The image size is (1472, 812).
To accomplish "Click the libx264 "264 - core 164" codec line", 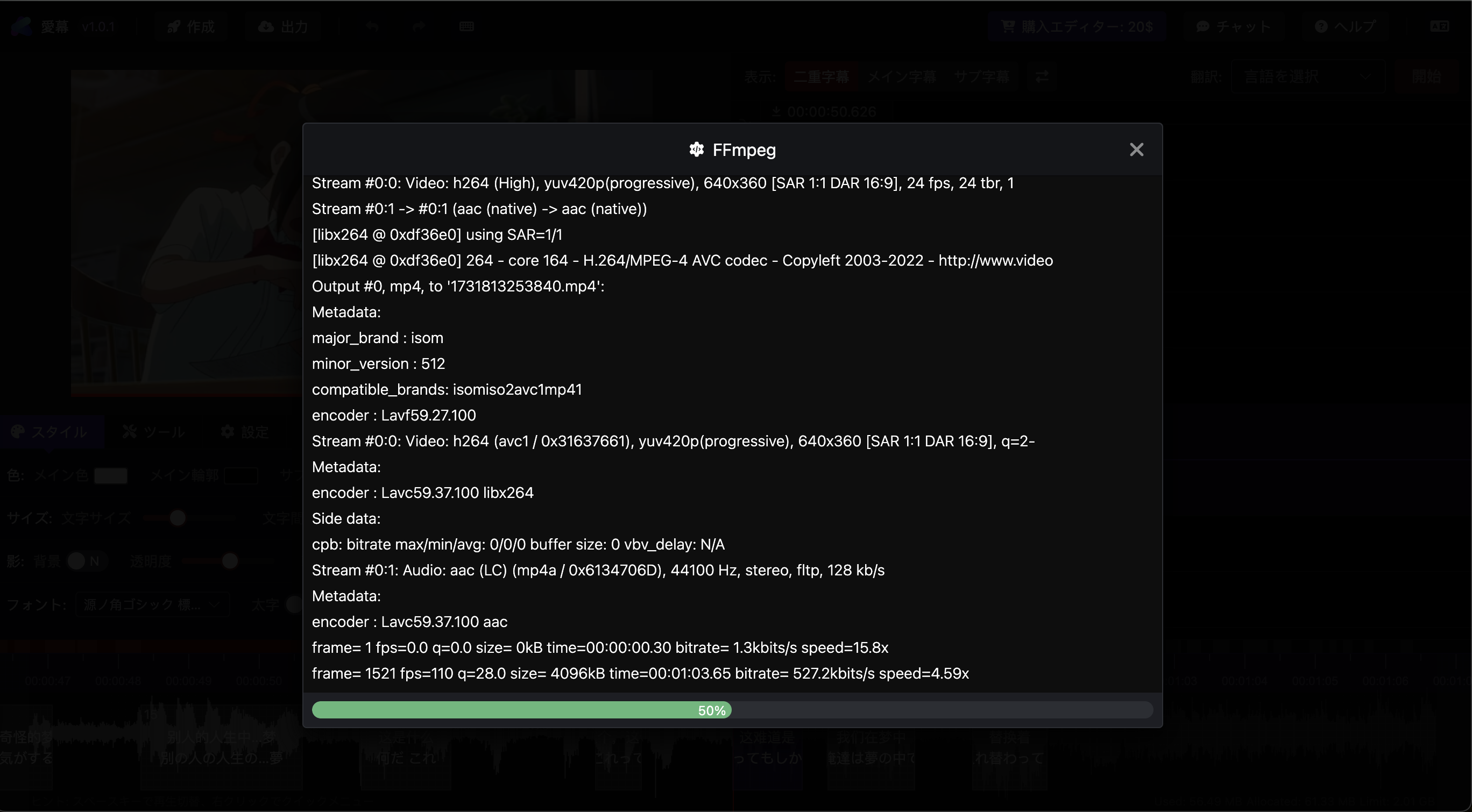I will point(682,260).
